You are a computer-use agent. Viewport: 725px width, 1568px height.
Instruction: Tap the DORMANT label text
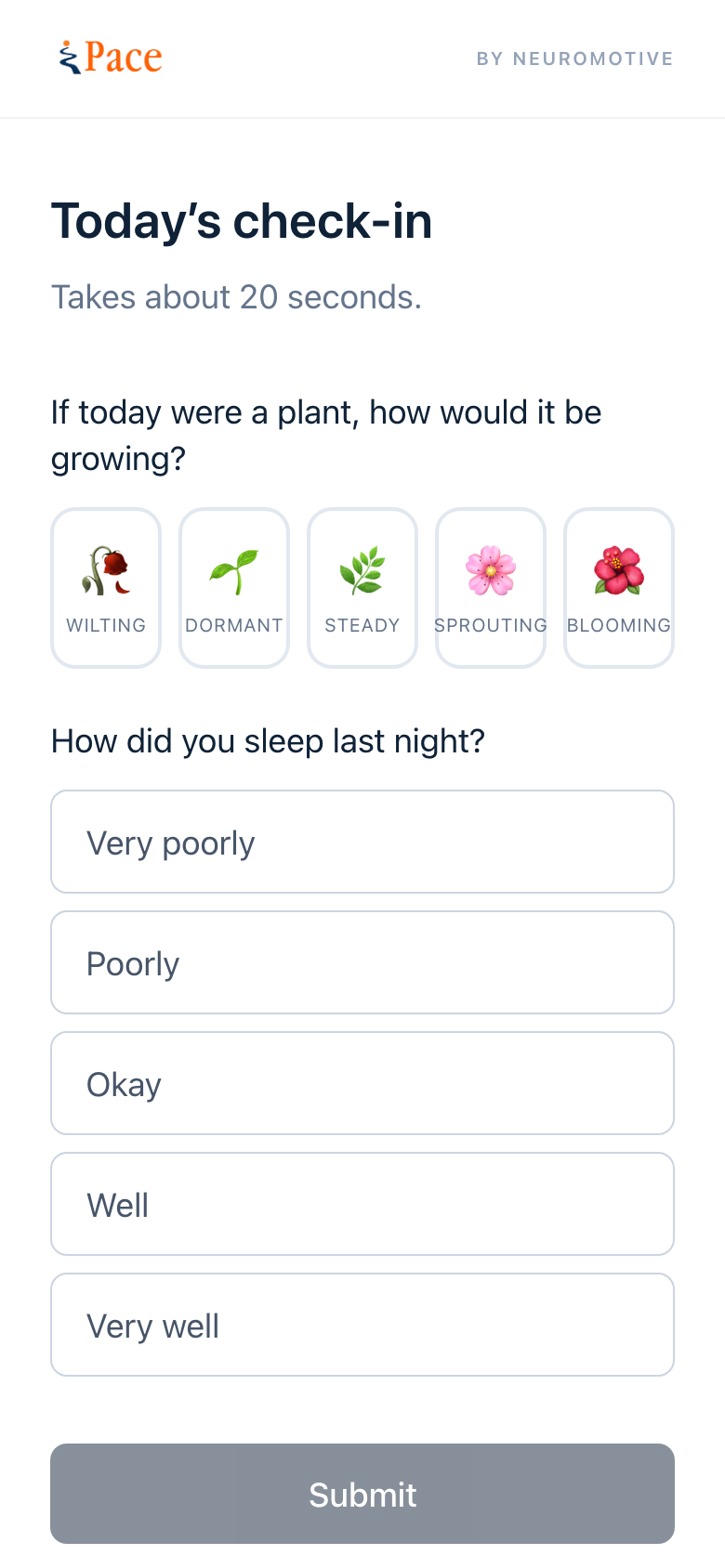coord(234,625)
